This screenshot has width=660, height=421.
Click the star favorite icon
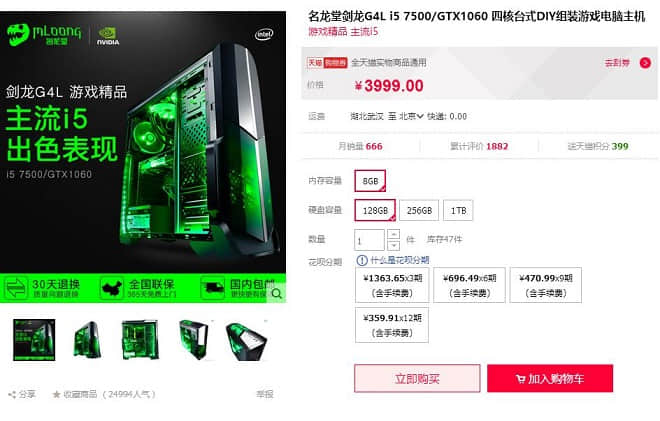point(56,394)
